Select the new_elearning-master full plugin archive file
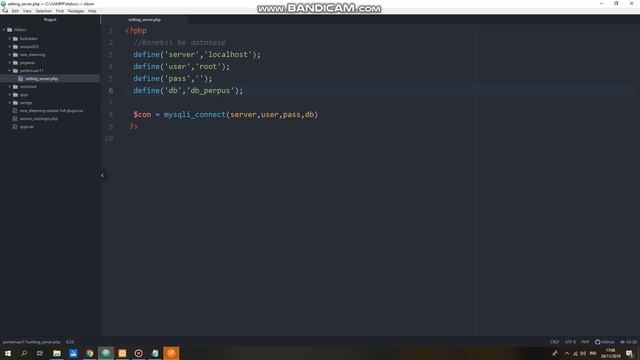The image size is (640, 360). pos(50,111)
